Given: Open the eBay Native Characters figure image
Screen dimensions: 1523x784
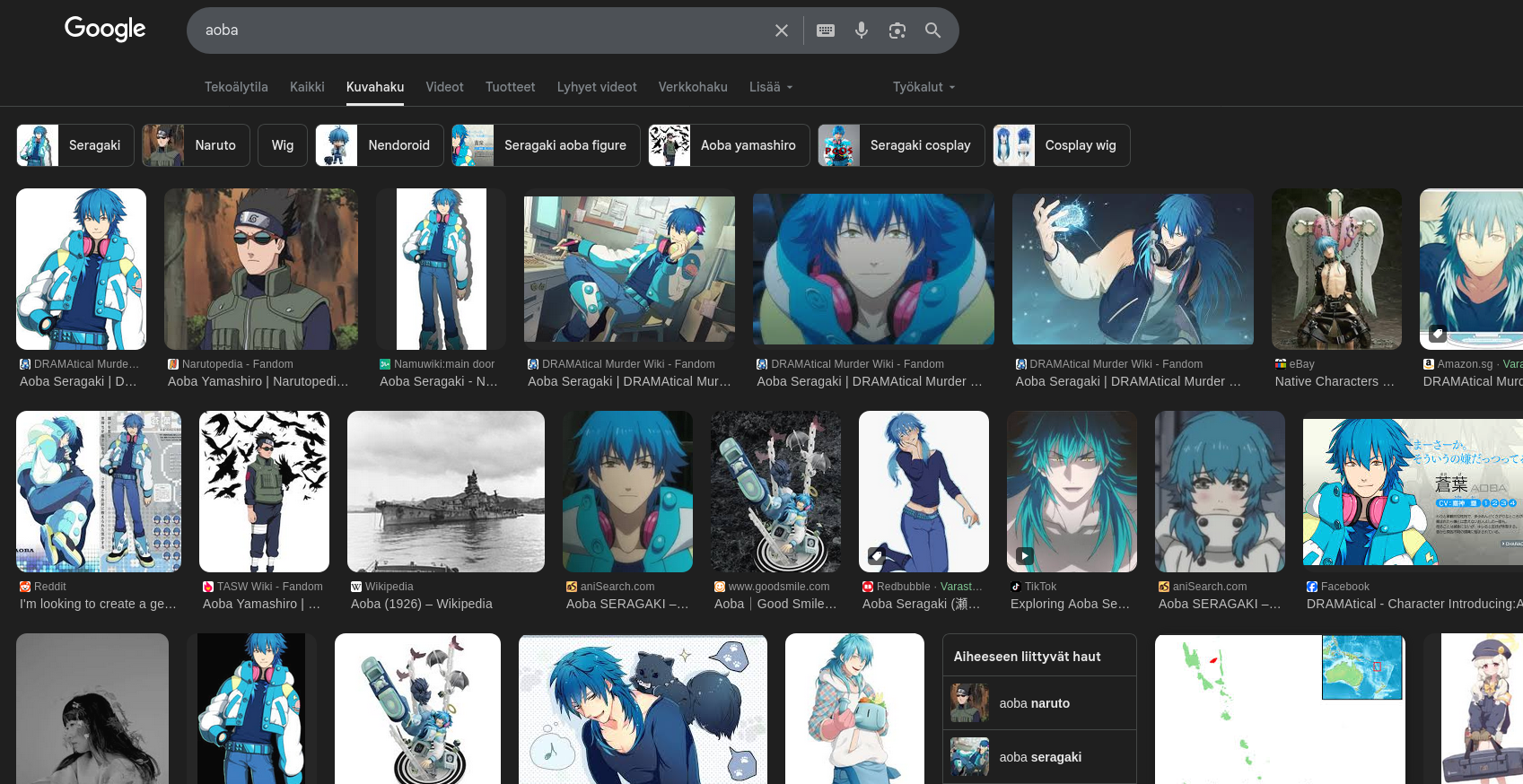Looking at the screenshot, I should 1336,269.
